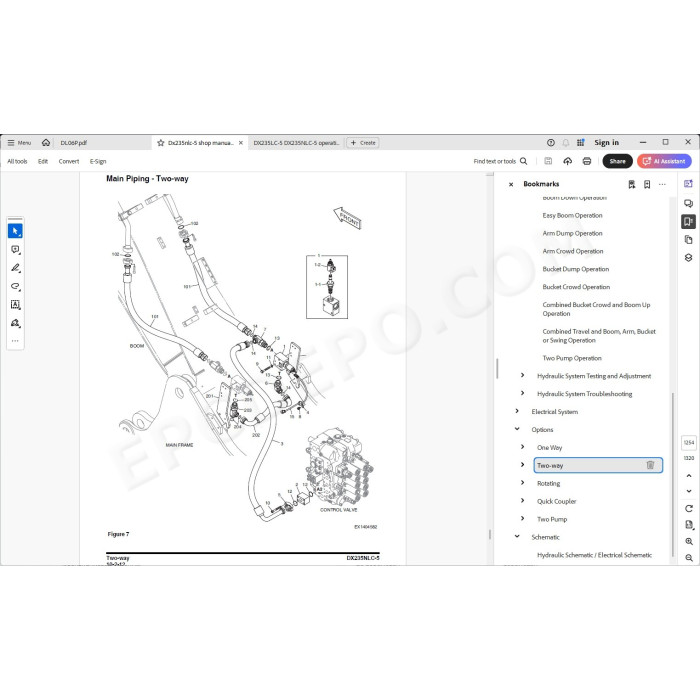Open Bookmarks panel options ellipsis

point(662,184)
